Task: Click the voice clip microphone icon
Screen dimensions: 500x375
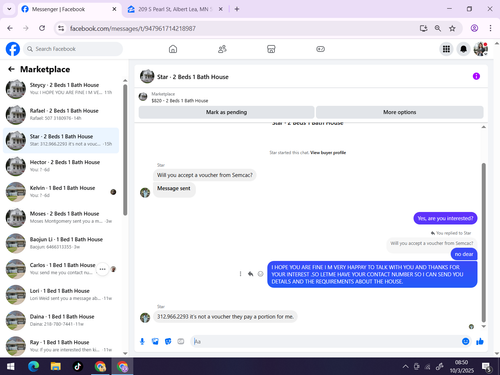Action: 142,341
